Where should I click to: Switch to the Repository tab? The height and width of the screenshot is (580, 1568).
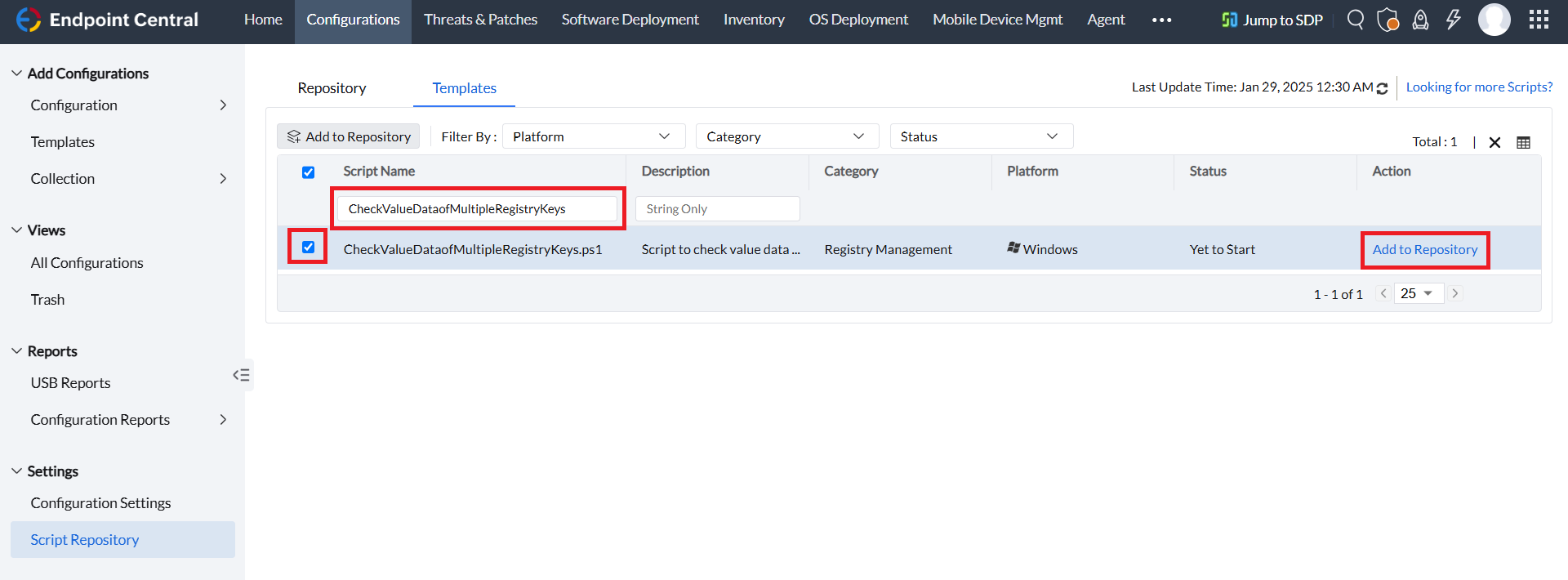(332, 88)
